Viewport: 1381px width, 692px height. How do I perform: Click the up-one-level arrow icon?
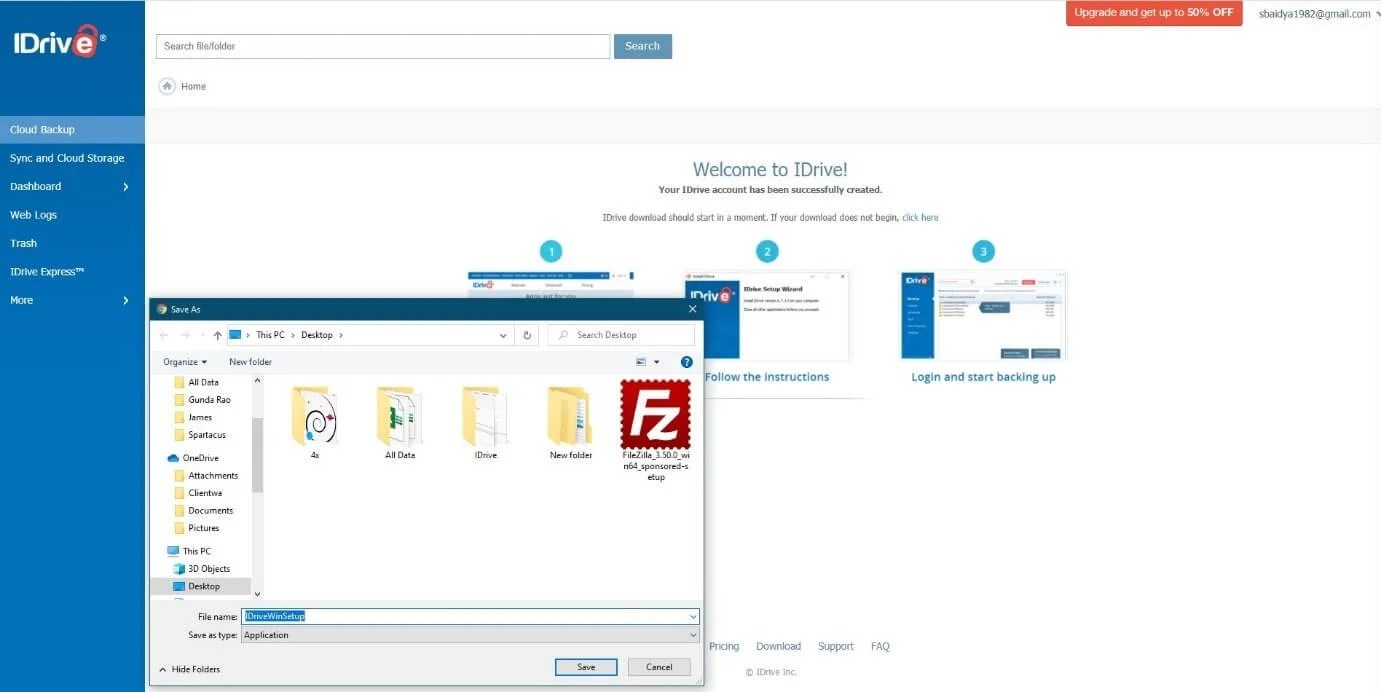pyautogui.click(x=218, y=334)
